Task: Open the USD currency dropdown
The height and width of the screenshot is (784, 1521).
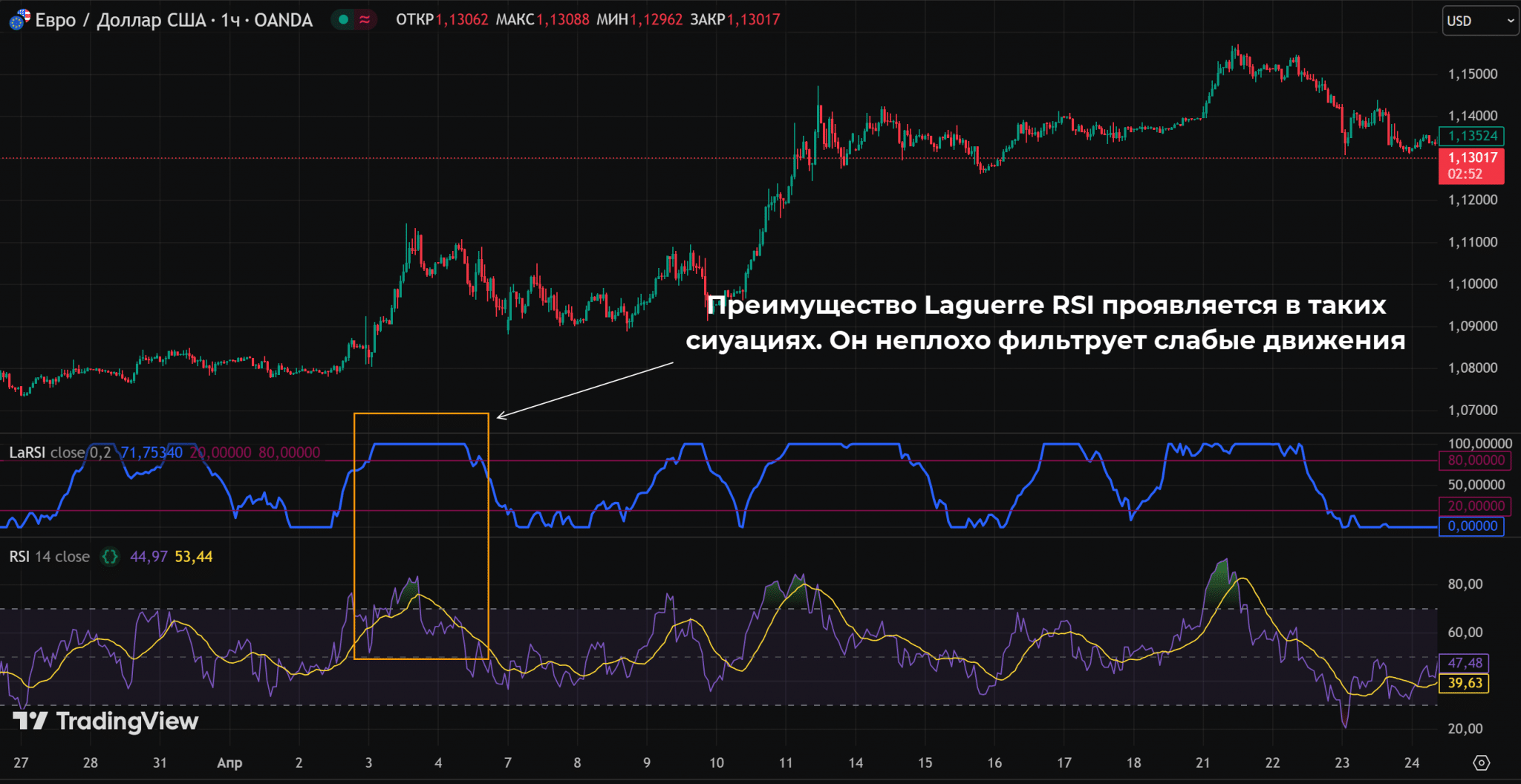Action: [x=1479, y=21]
